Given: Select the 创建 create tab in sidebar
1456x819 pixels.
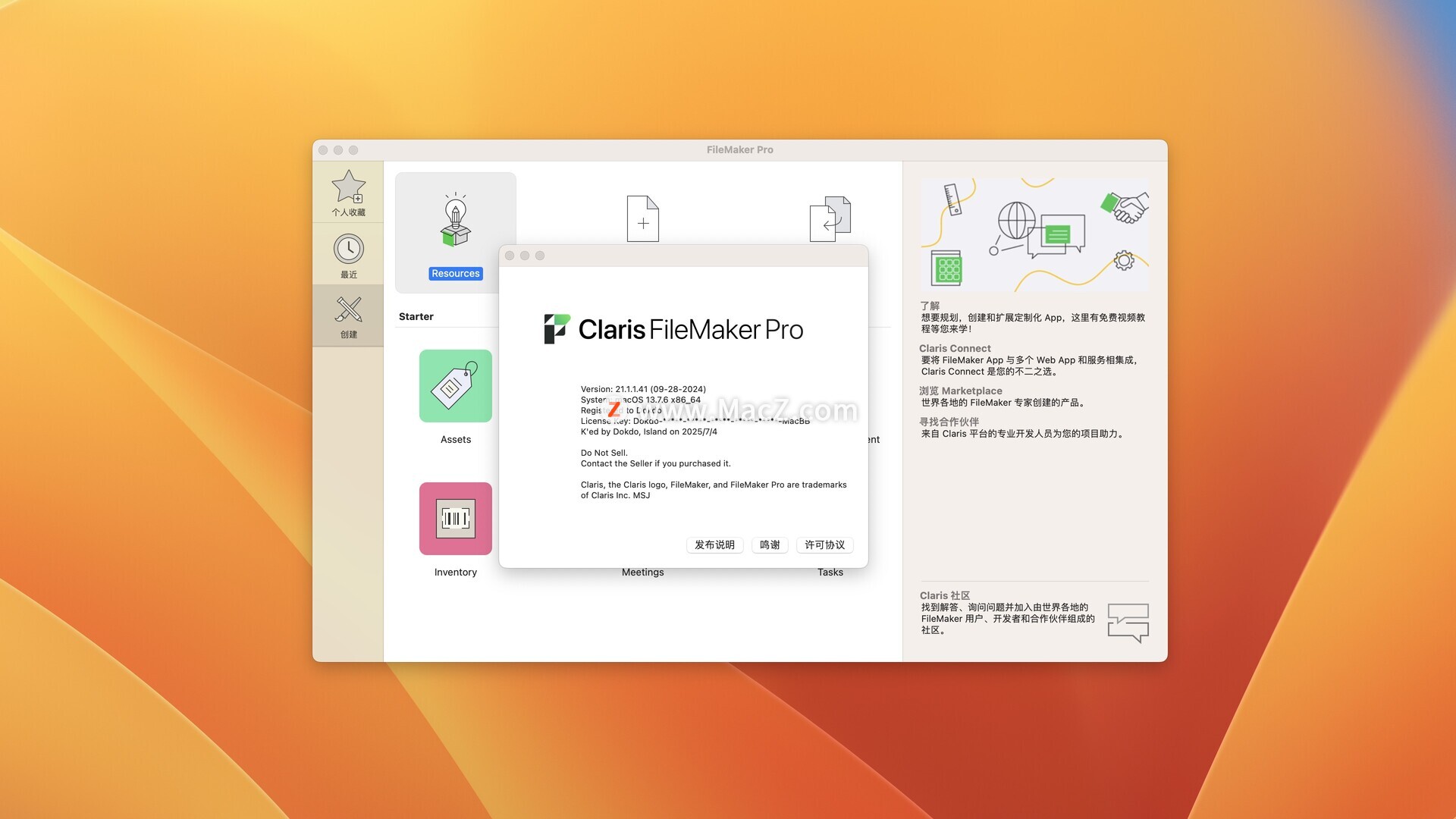Looking at the screenshot, I should click(x=348, y=315).
